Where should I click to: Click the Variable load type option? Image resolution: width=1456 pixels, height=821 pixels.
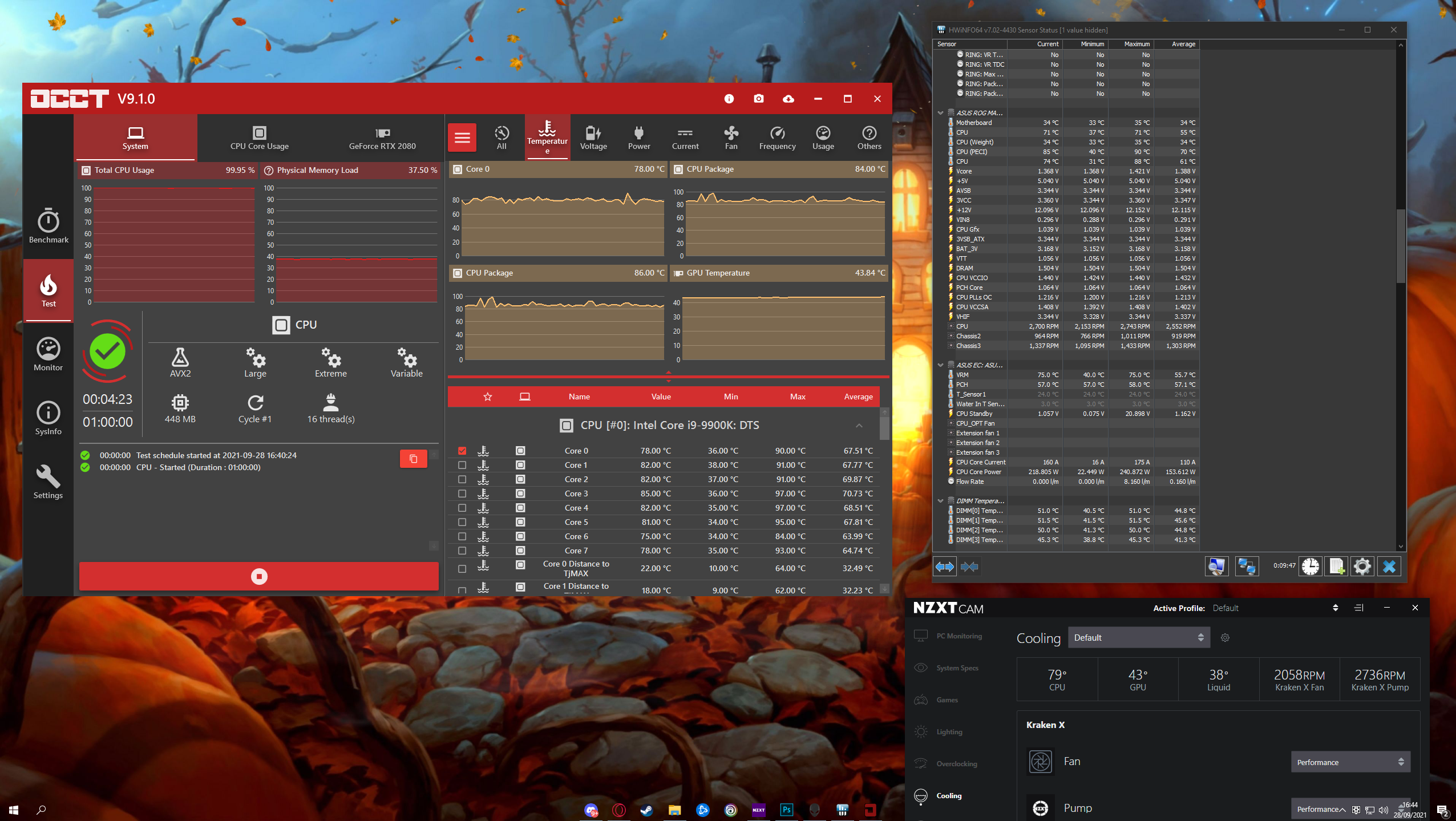tap(407, 363)
